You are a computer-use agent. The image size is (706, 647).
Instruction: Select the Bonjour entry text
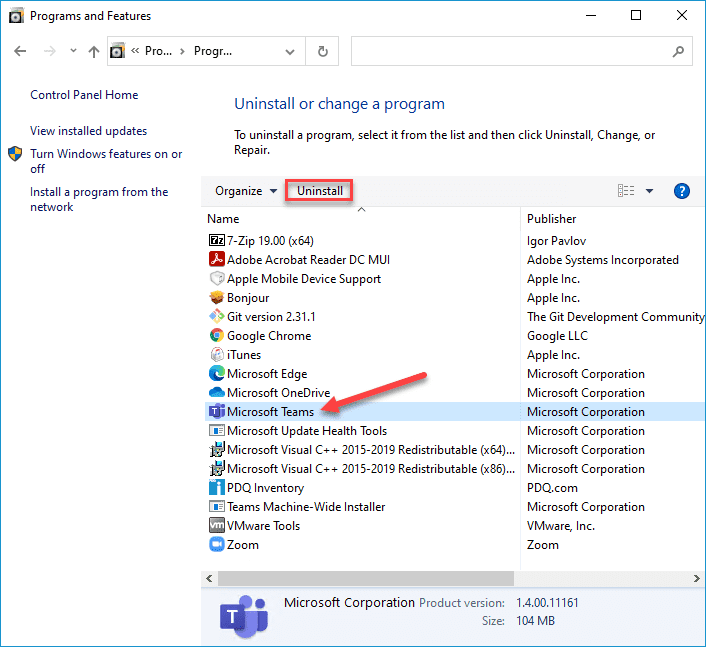tap(248, 298)
